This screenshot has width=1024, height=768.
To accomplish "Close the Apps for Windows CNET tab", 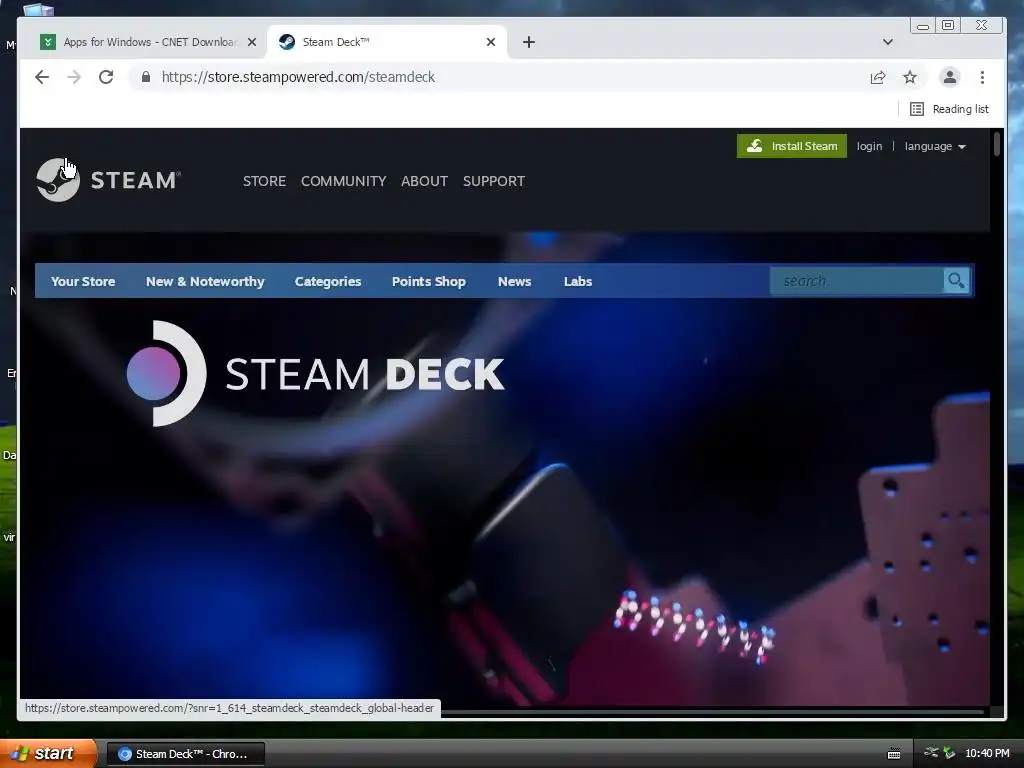I will tap(251, 42).
